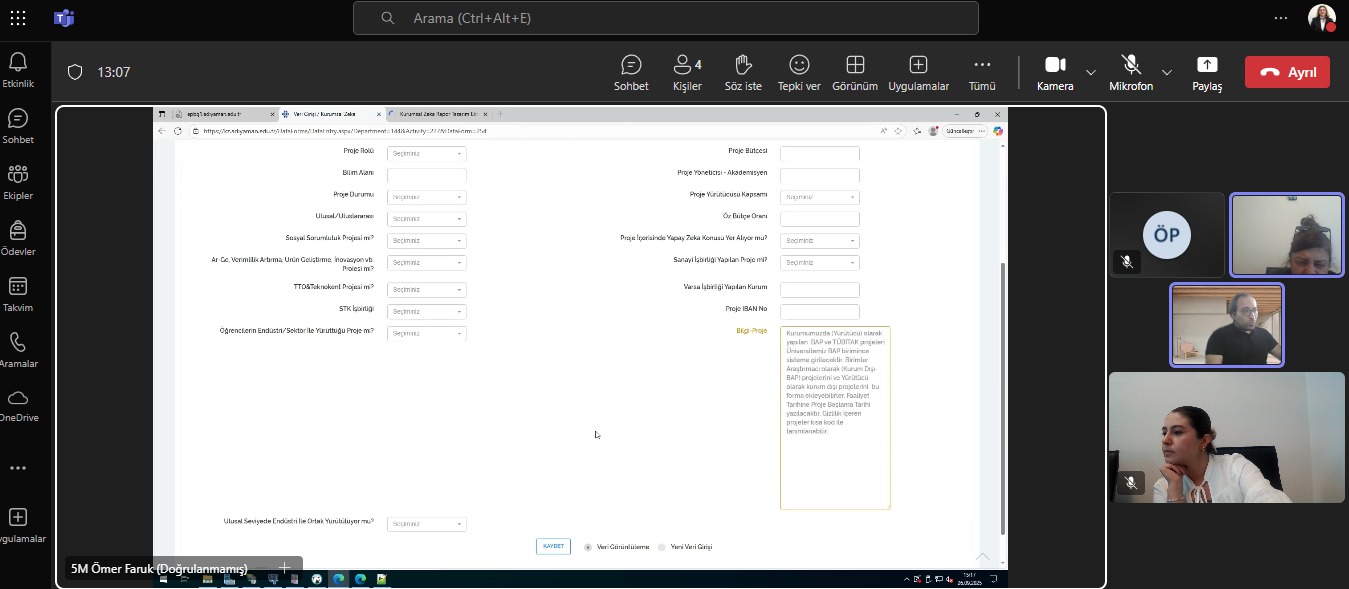Click Paylaş to share screen
Image resolution: width=1349 pixels, height=589 pixels.
[1206, 72]
